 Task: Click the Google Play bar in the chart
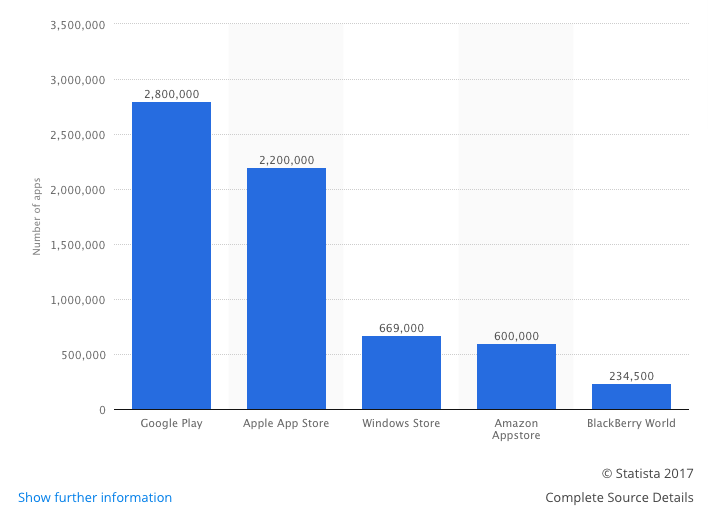coord(171,255)
